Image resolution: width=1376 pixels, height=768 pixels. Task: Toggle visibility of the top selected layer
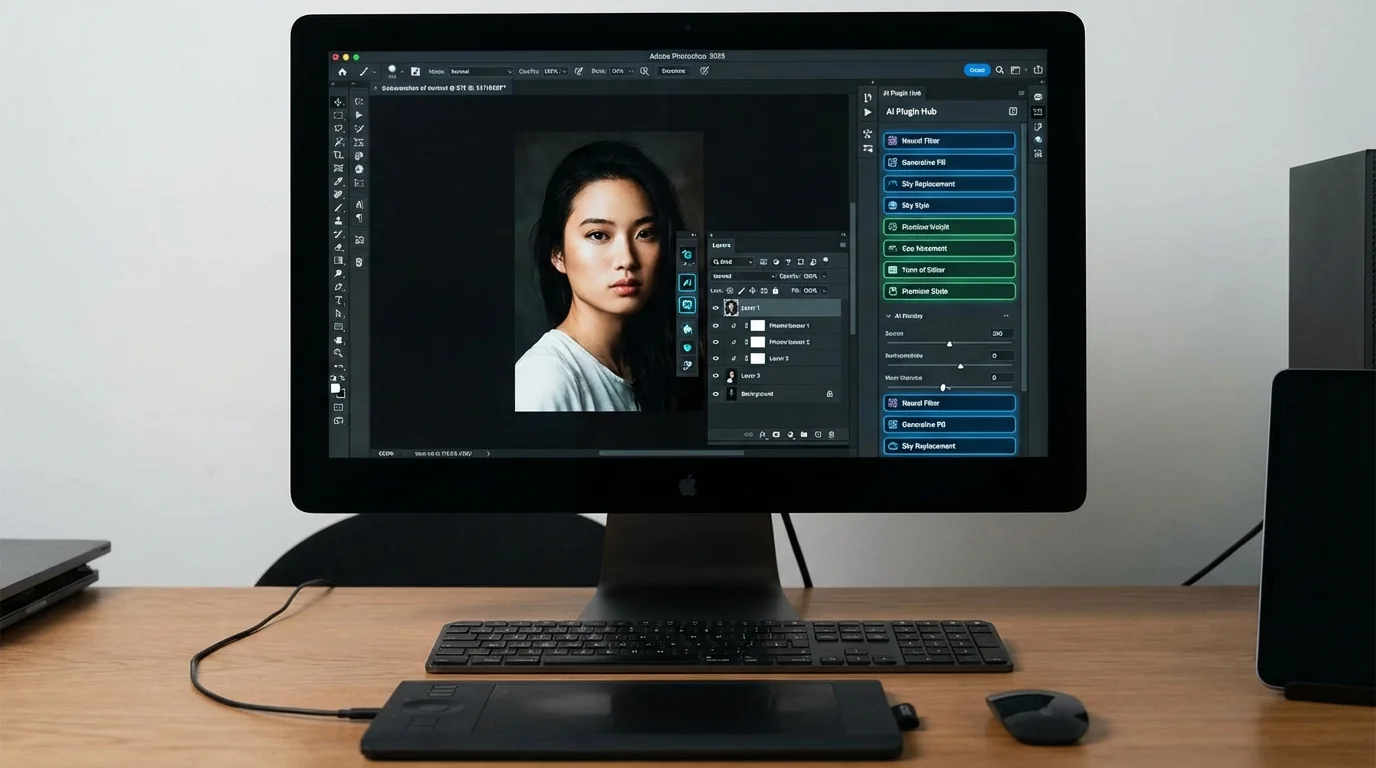click(716, 308)
